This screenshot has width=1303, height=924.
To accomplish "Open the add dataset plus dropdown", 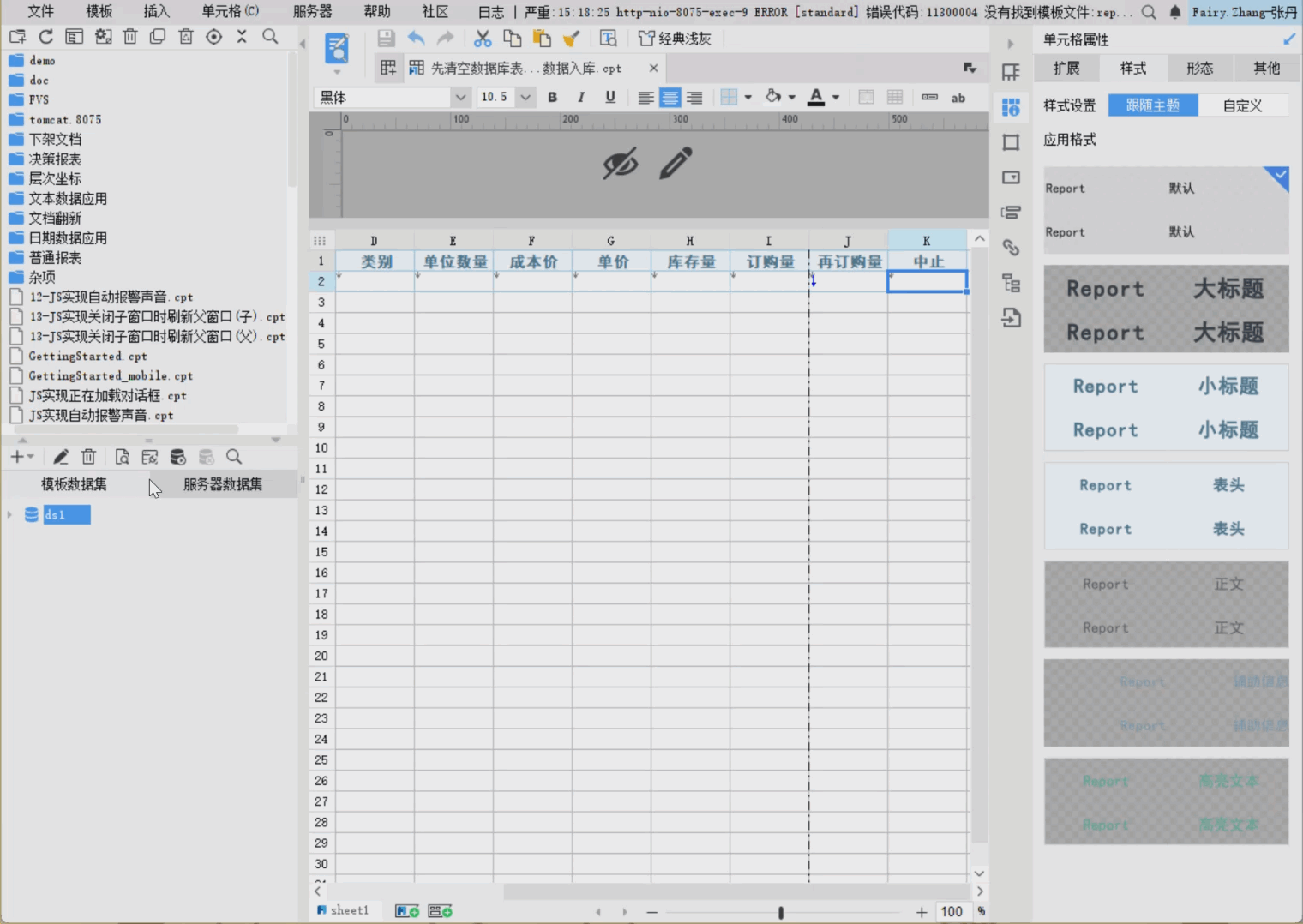I will click(x=21, y=457).
